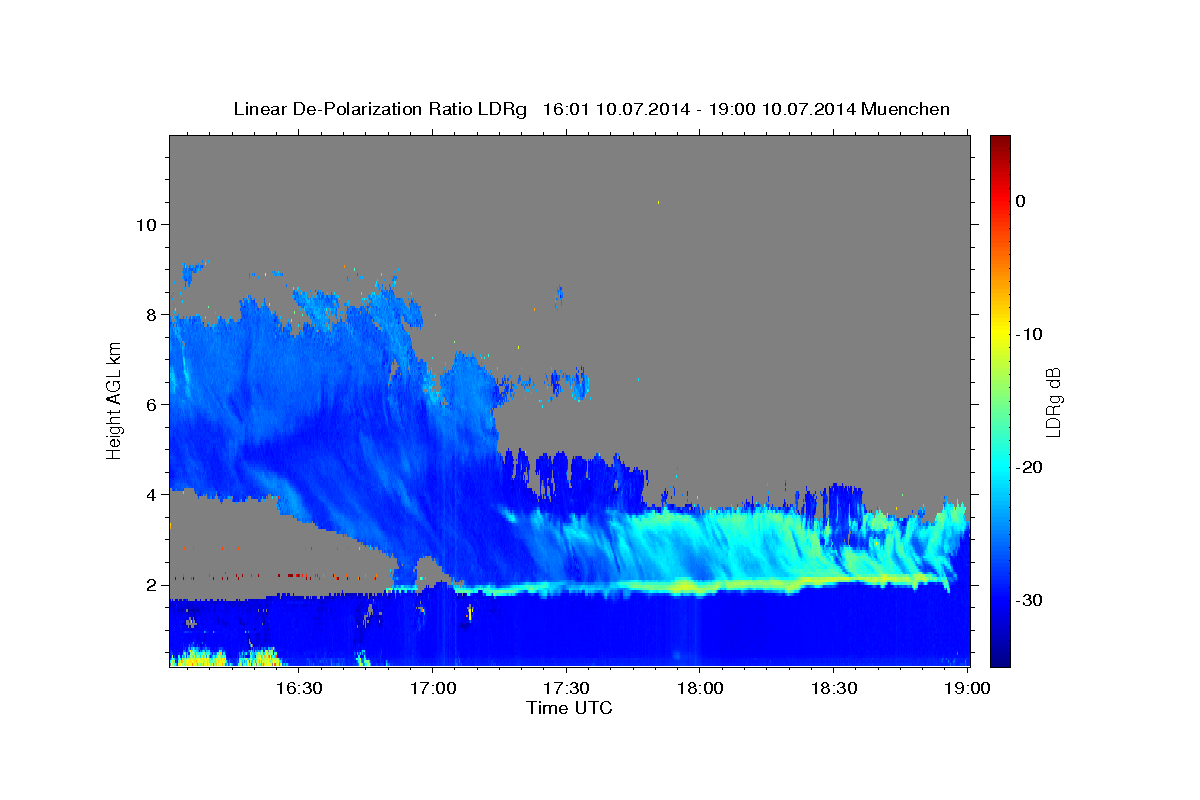Click the height tick label 10
The height and width of the screenshot is (800, 1200).
146,224
